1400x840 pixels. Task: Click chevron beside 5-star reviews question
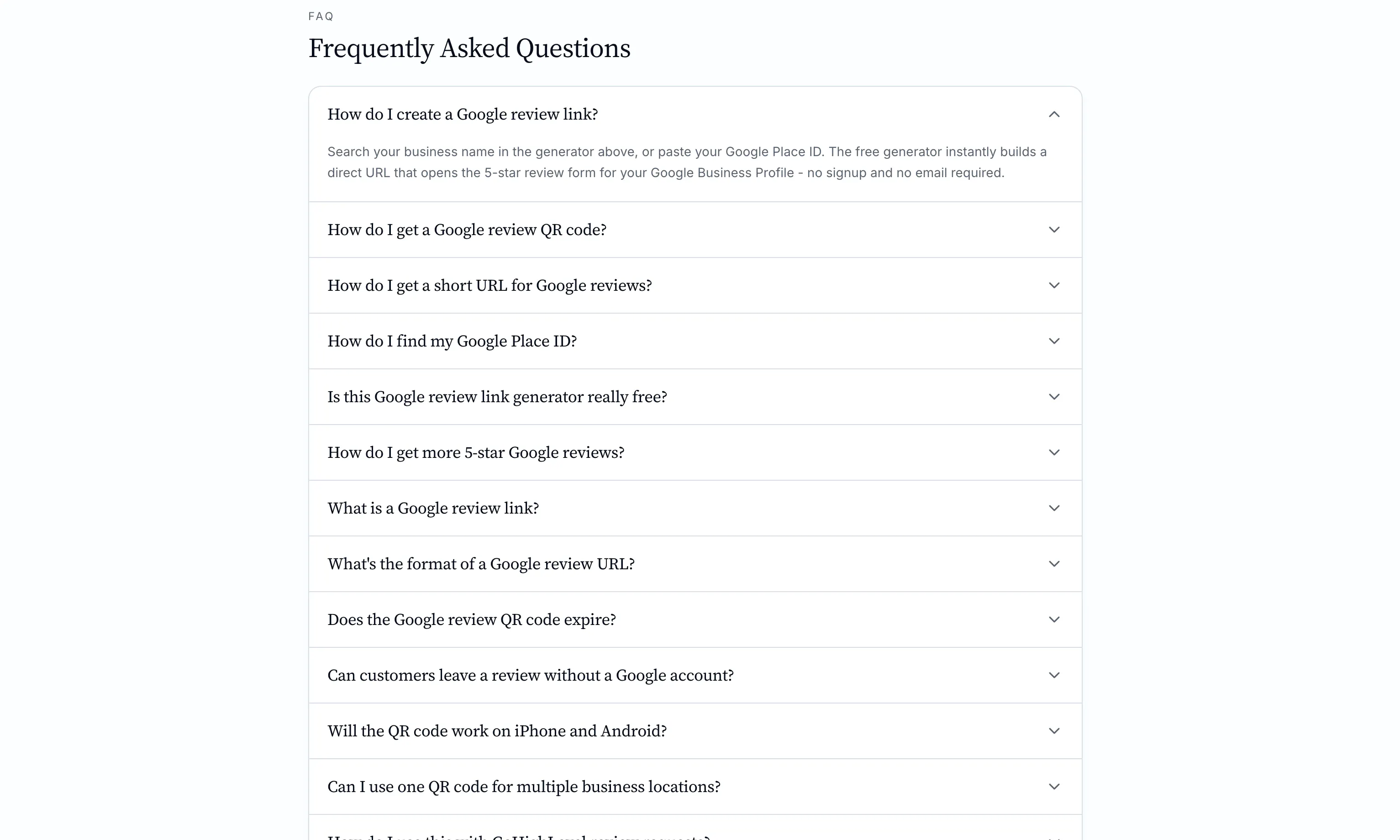coord(1053,452)
